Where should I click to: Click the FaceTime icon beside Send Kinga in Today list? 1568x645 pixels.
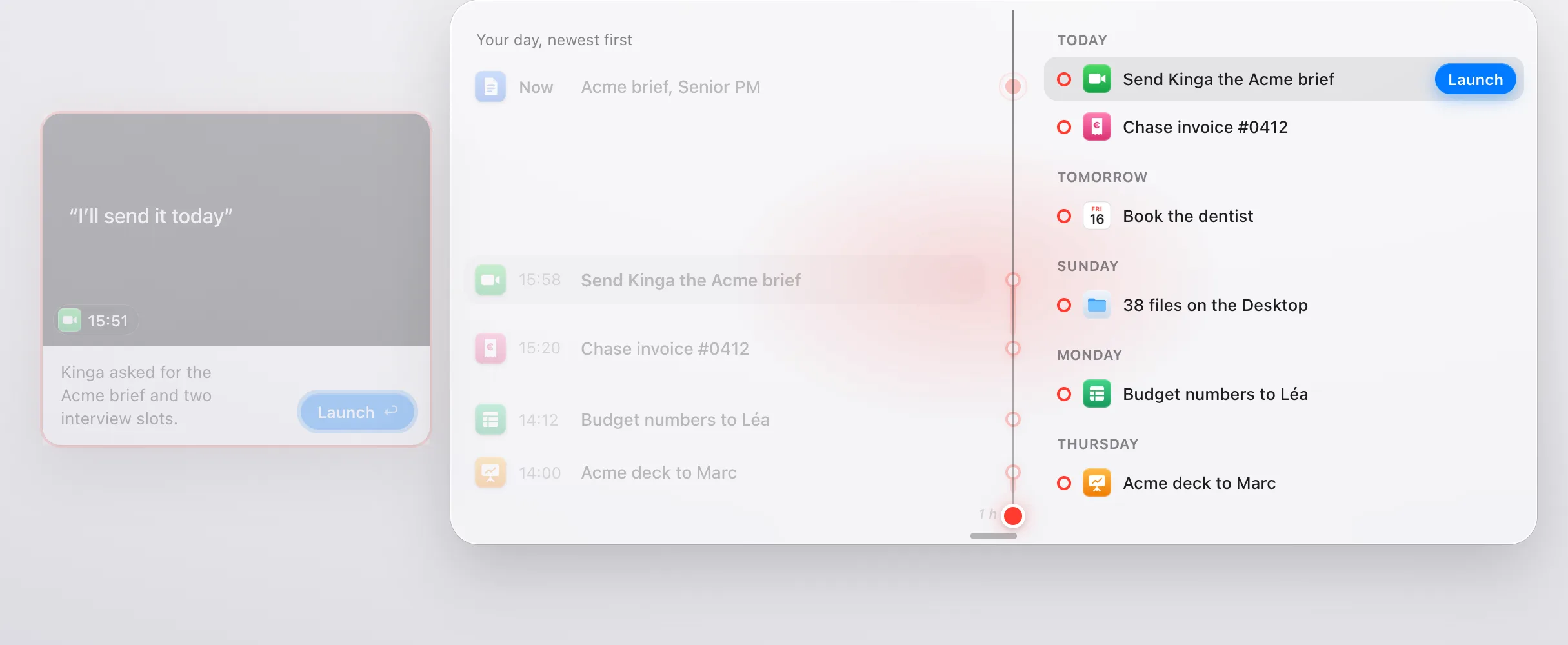pos(1096,79)
